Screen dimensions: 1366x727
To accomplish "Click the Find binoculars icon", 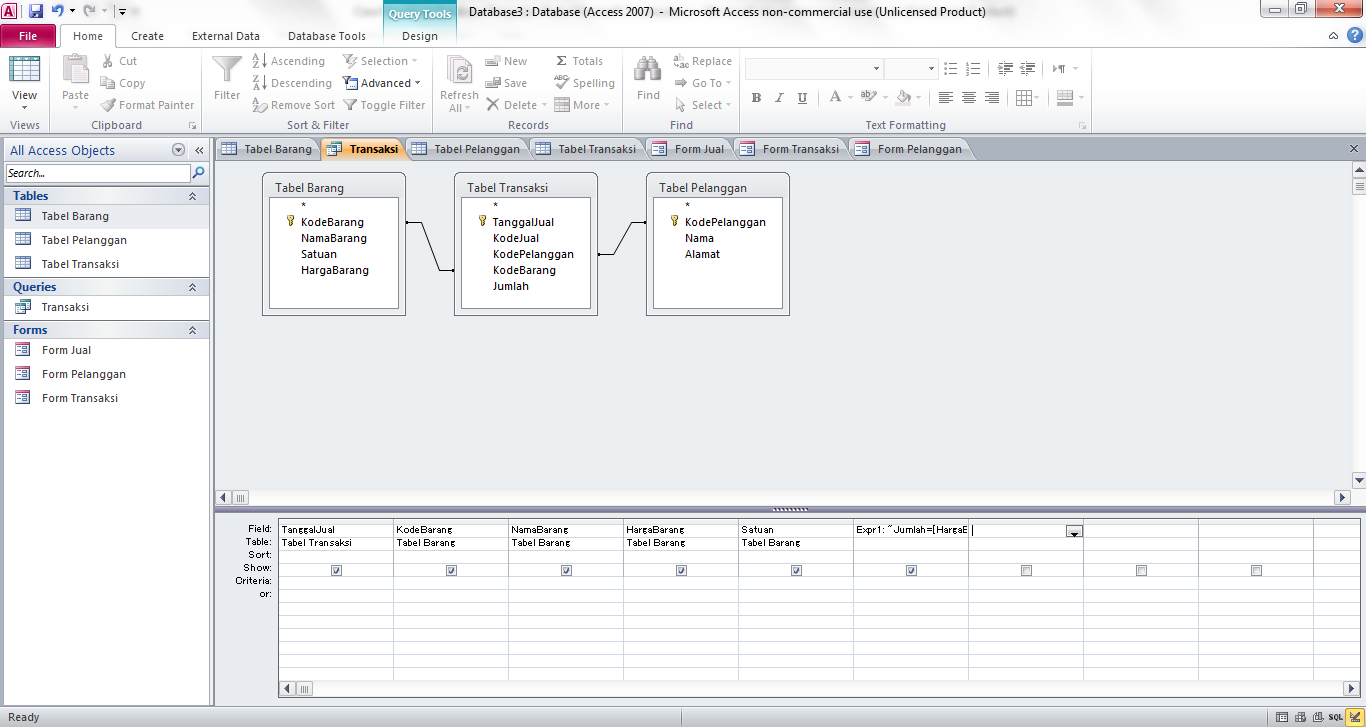I will [648, 70].
